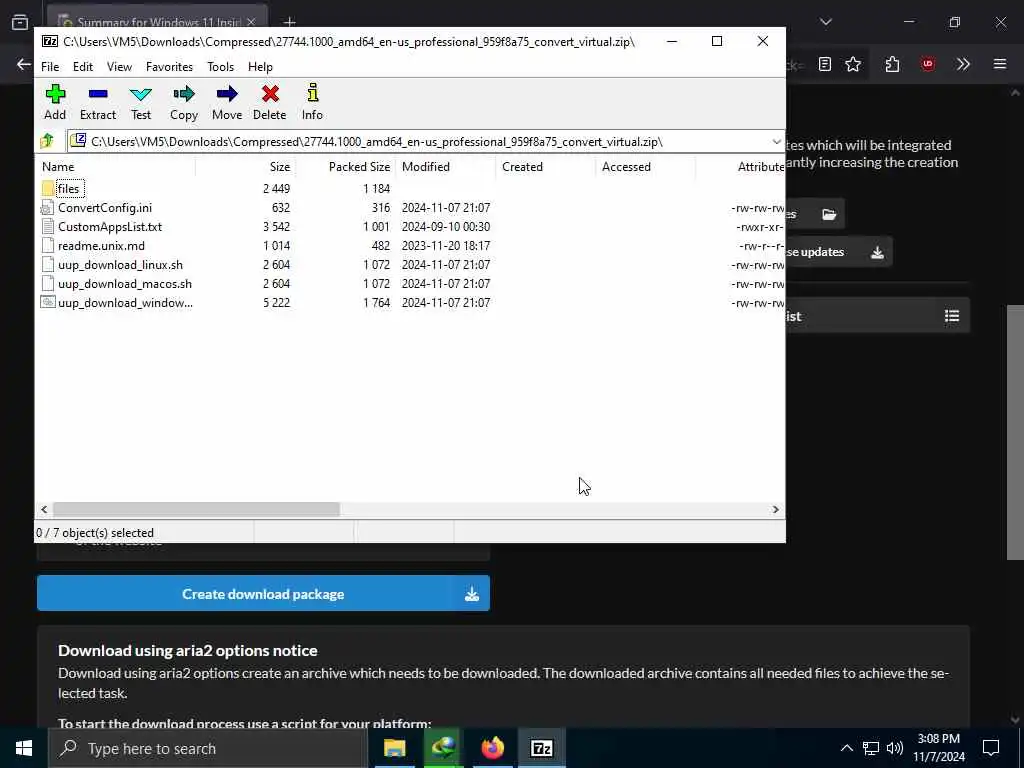The image size is (1024, 768).
Task: Sort by Accessed column header
Action: [x=645, y=167]
